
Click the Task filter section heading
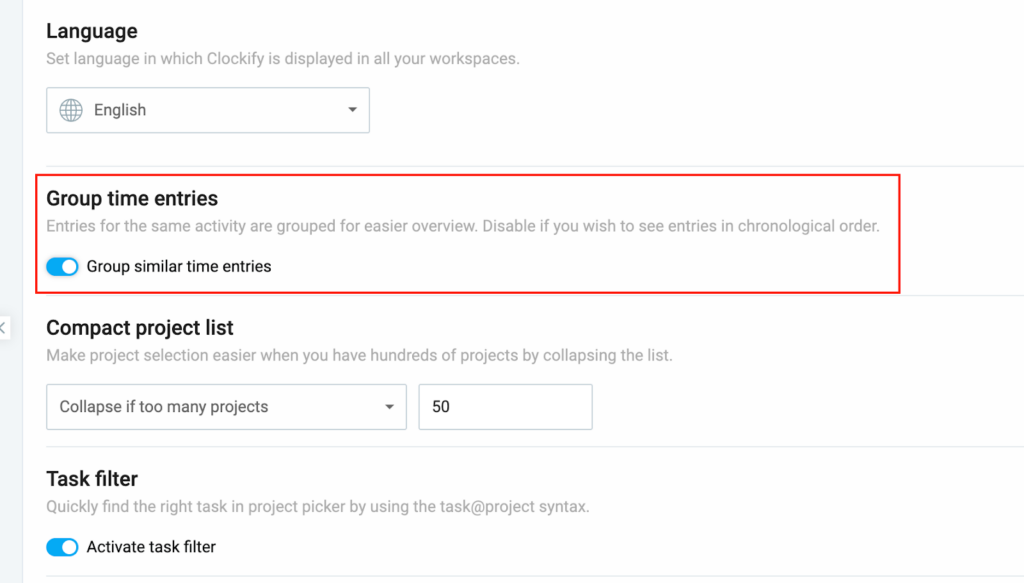(92, 479)
